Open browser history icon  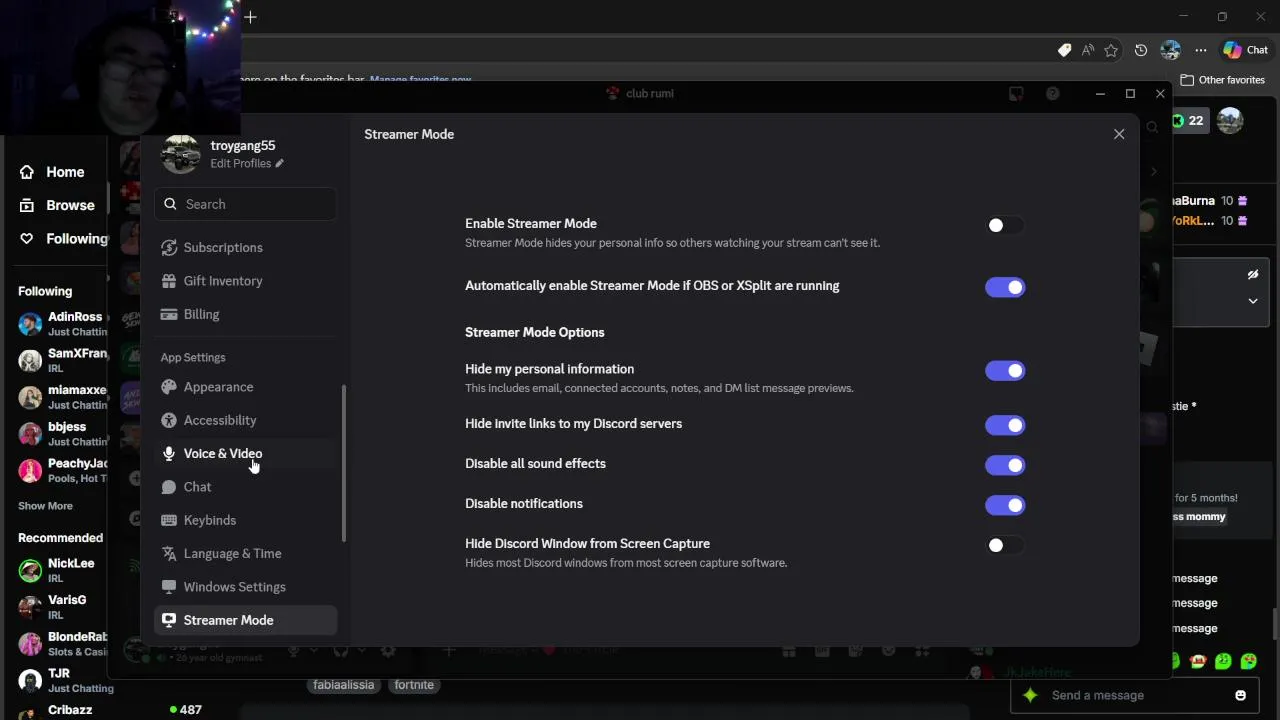pos(1141,50)
